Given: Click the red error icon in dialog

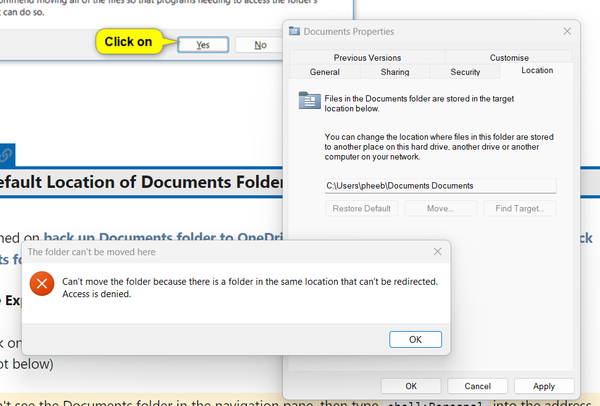Looking at the screenshot, I should coord(41,285).
